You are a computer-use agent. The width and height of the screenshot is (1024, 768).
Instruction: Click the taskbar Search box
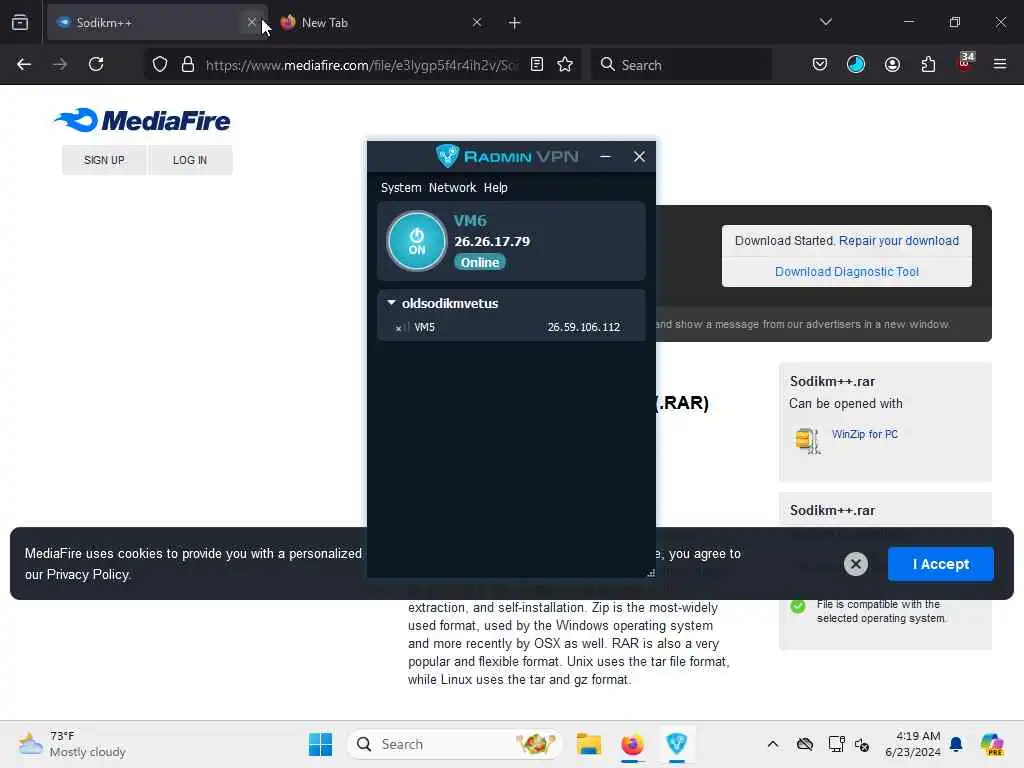(455, 744)
